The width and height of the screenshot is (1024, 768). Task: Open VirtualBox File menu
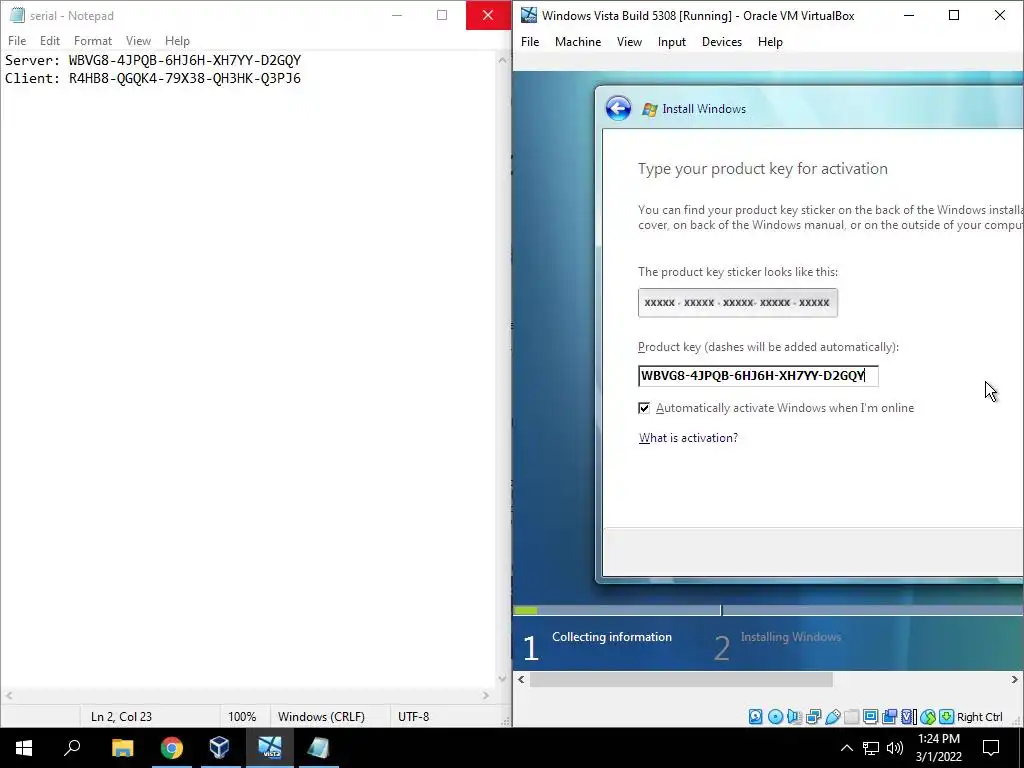[x=530, y=42]
